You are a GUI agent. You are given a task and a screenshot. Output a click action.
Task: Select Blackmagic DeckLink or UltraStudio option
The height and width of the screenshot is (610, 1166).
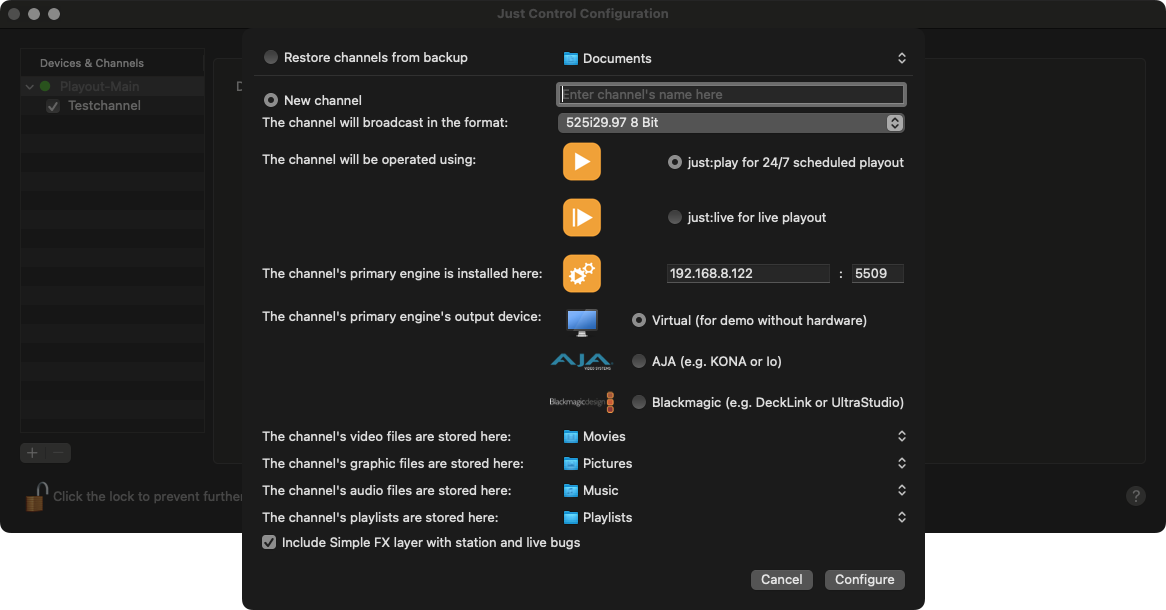tap(639, 402)
